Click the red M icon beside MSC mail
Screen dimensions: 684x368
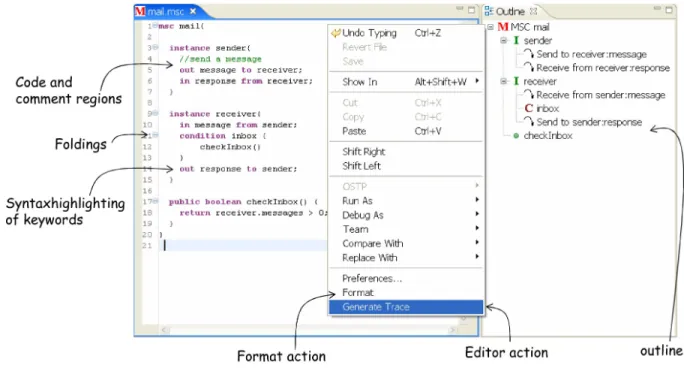click(x=503, y=27)
